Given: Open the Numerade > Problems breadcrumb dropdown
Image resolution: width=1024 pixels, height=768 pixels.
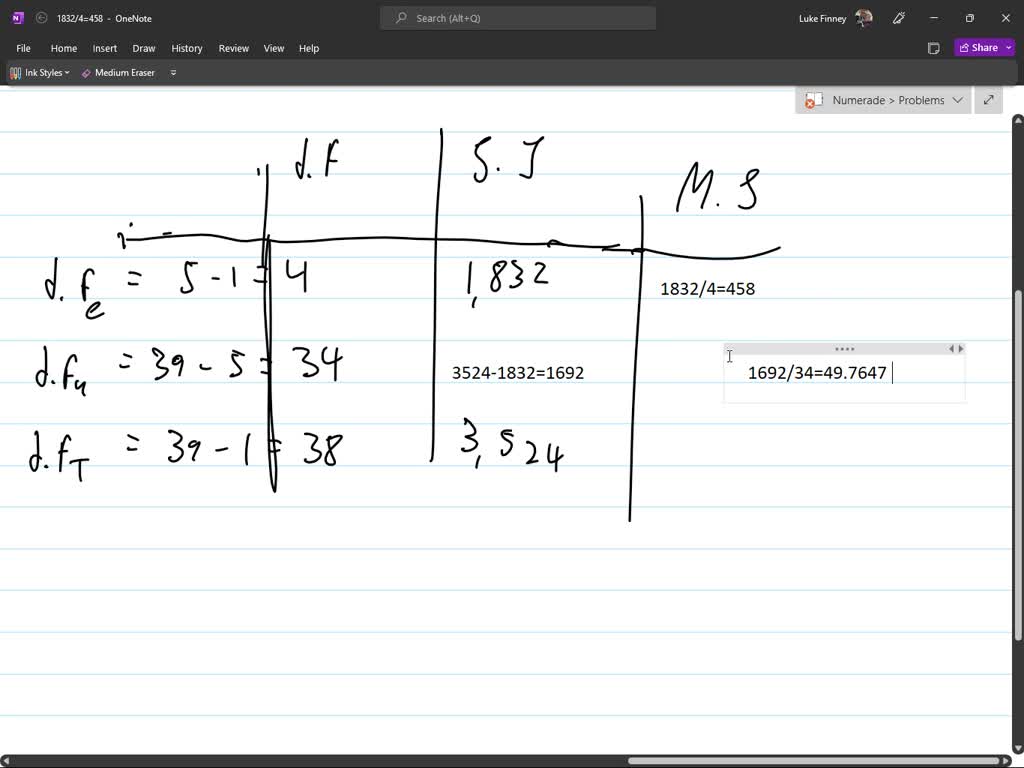Looking at the screenshot, I should point(957,100).
